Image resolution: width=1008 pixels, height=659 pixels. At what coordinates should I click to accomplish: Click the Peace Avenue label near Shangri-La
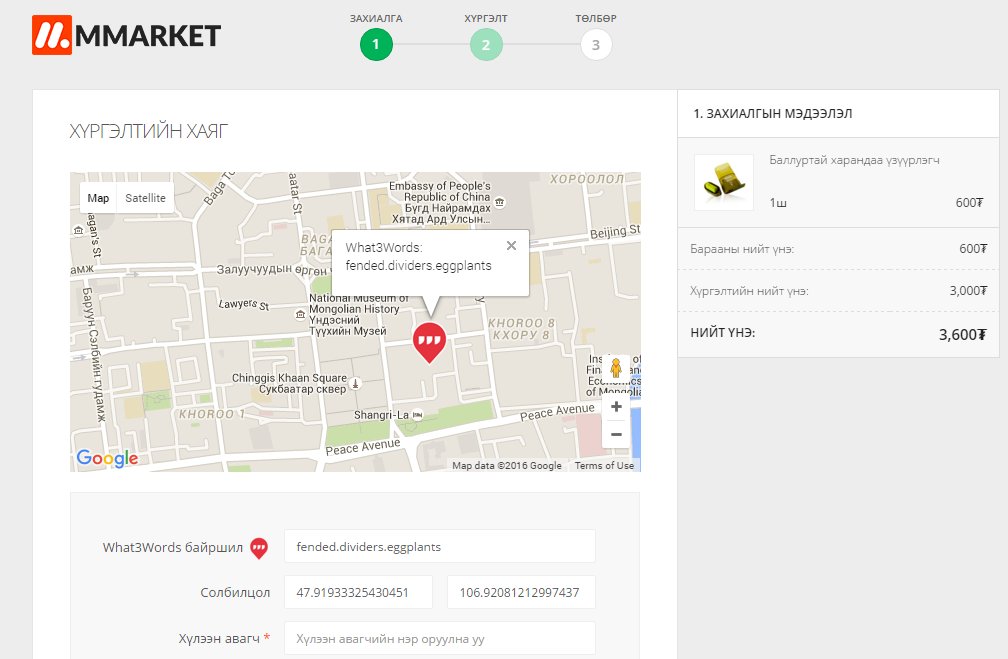pos(363,447)
